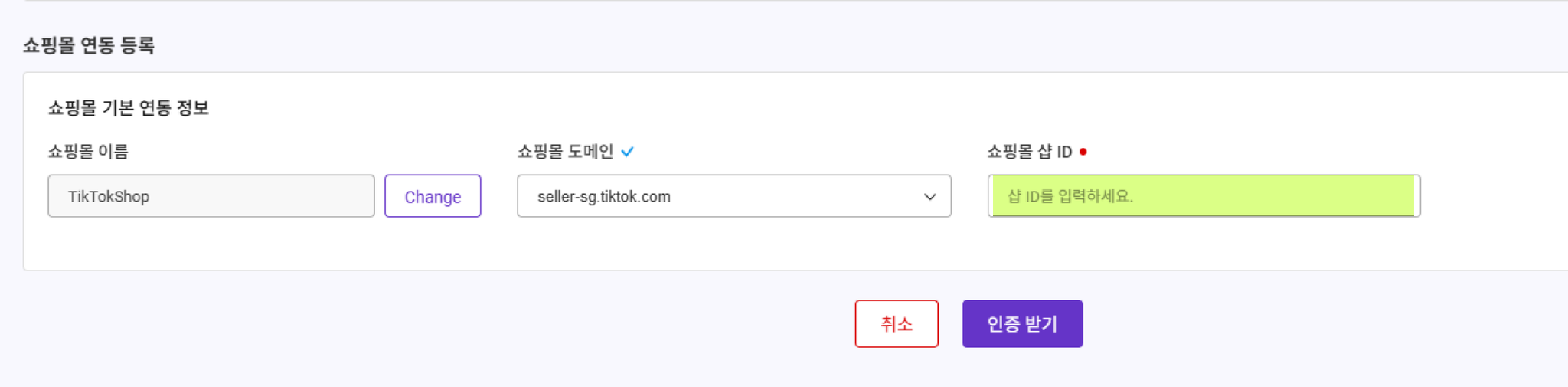Click the 쇼핑몰 샵 ID field label

pos(1030,152)
